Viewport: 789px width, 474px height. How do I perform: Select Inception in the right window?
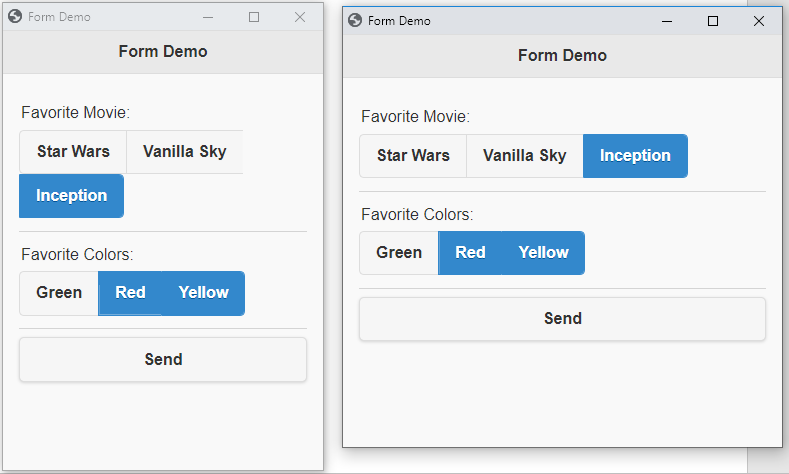coord(635,156)
